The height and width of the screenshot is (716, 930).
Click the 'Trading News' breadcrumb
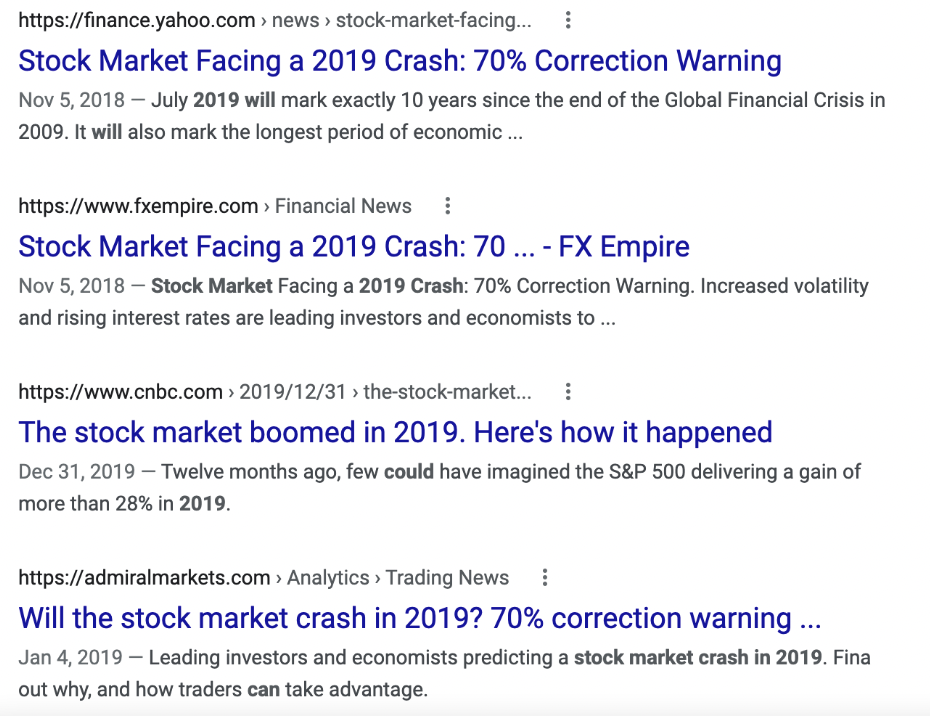click(447, 577)
